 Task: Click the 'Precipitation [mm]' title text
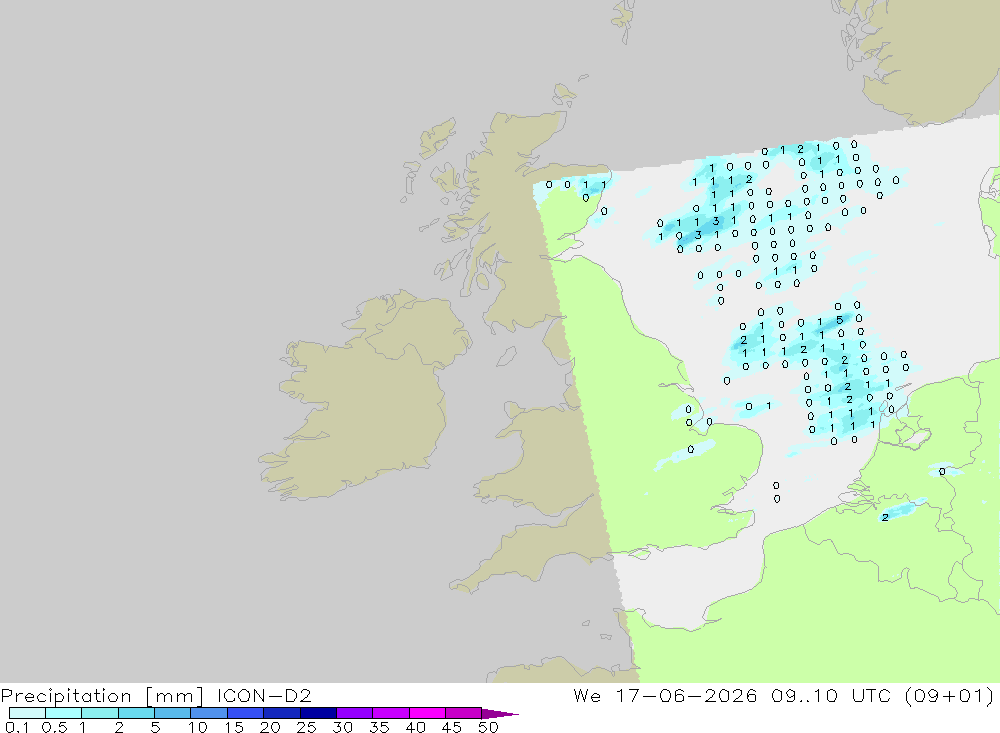[102, 696]
